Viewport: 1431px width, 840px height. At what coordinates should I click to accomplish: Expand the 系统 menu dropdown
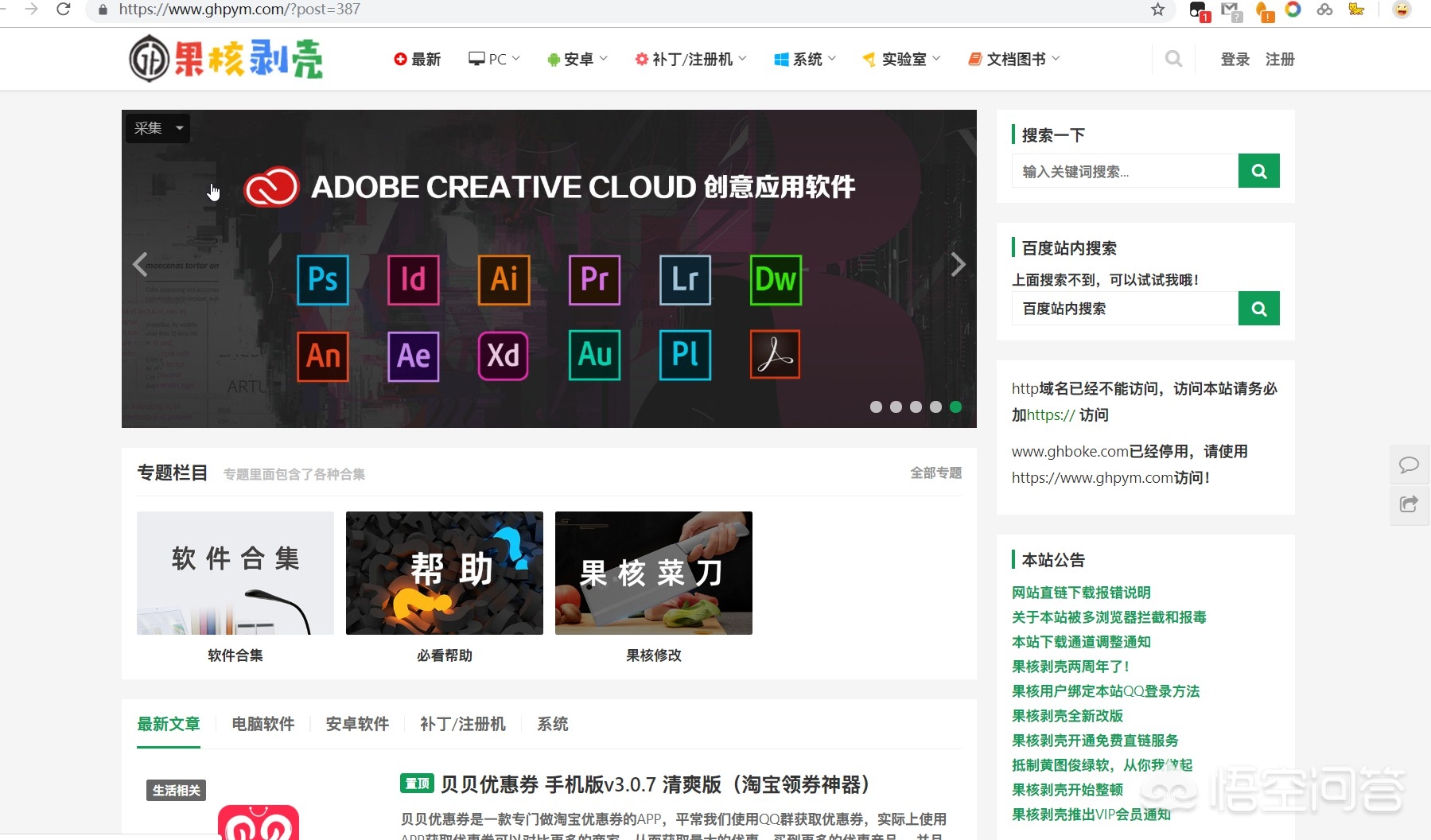coord(805,59)
